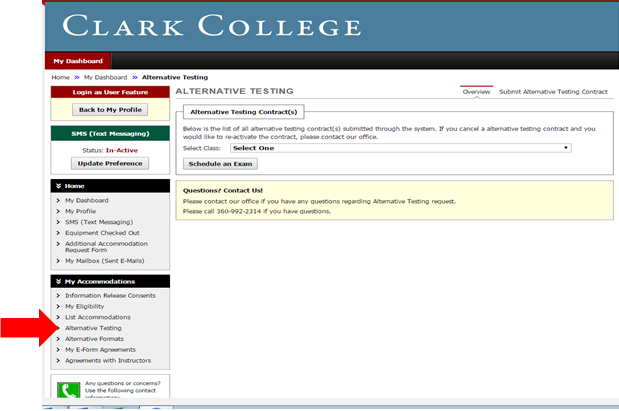Open List Accommodations link
Viewport: 619px width, 411px height.
click(x=98, y=317)
